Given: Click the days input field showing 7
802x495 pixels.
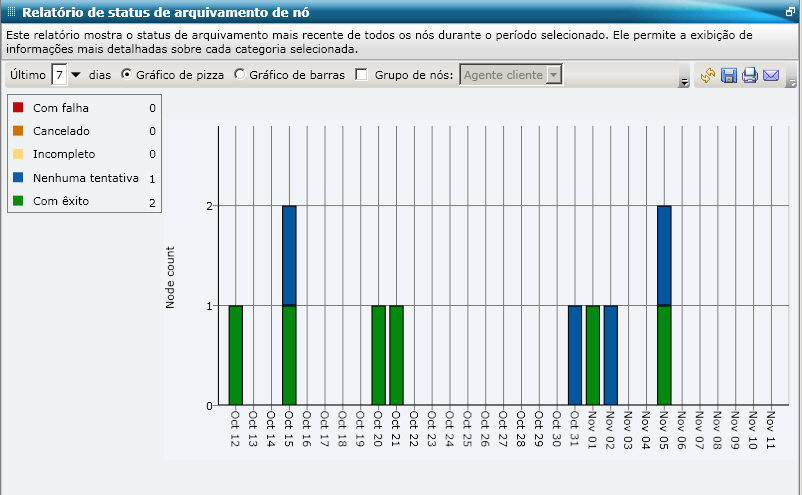Looking at the screenshot, I should click(x=59, y=75).
